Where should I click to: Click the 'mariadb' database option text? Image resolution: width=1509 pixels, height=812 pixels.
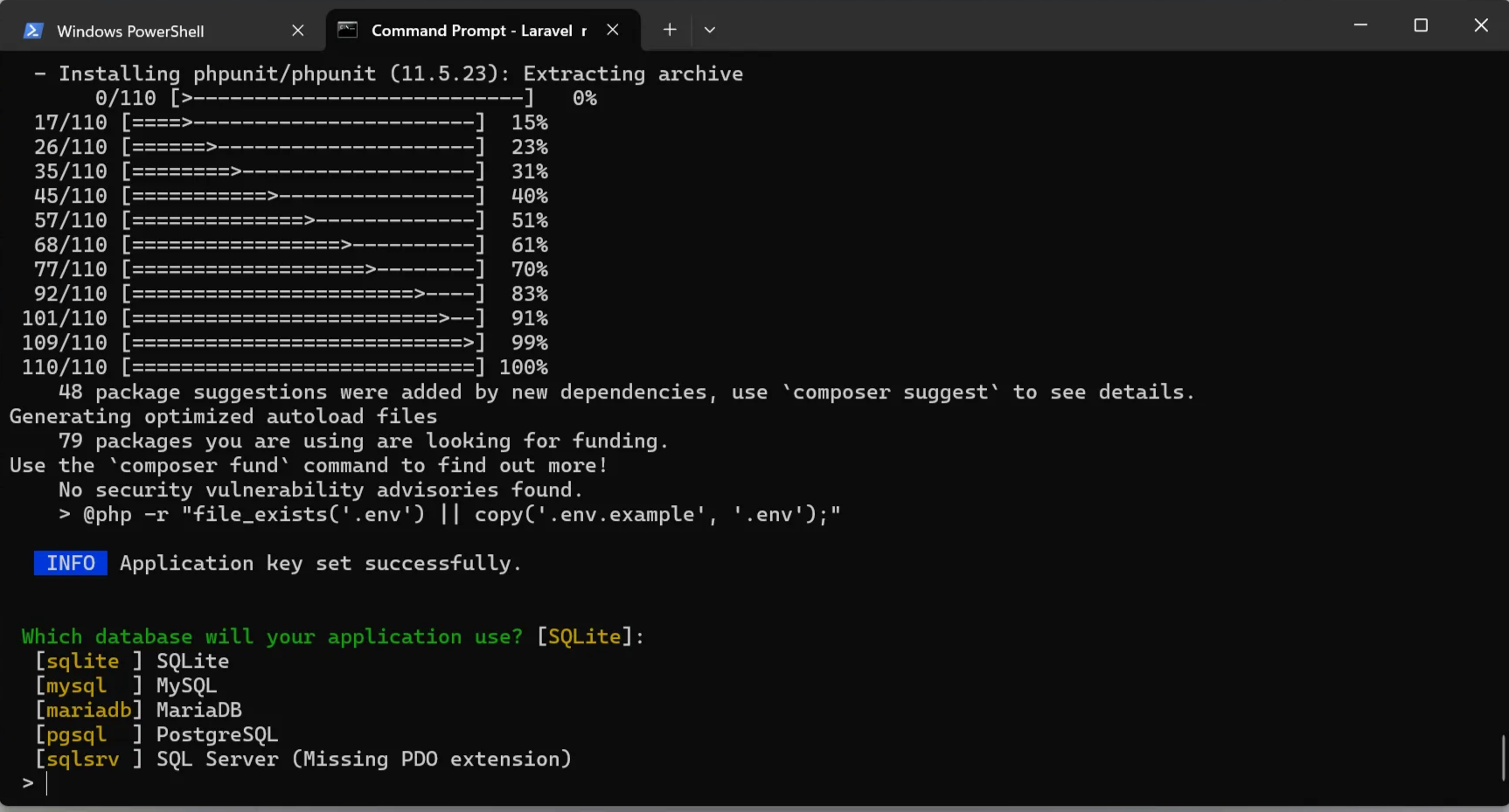click(89, 711)
